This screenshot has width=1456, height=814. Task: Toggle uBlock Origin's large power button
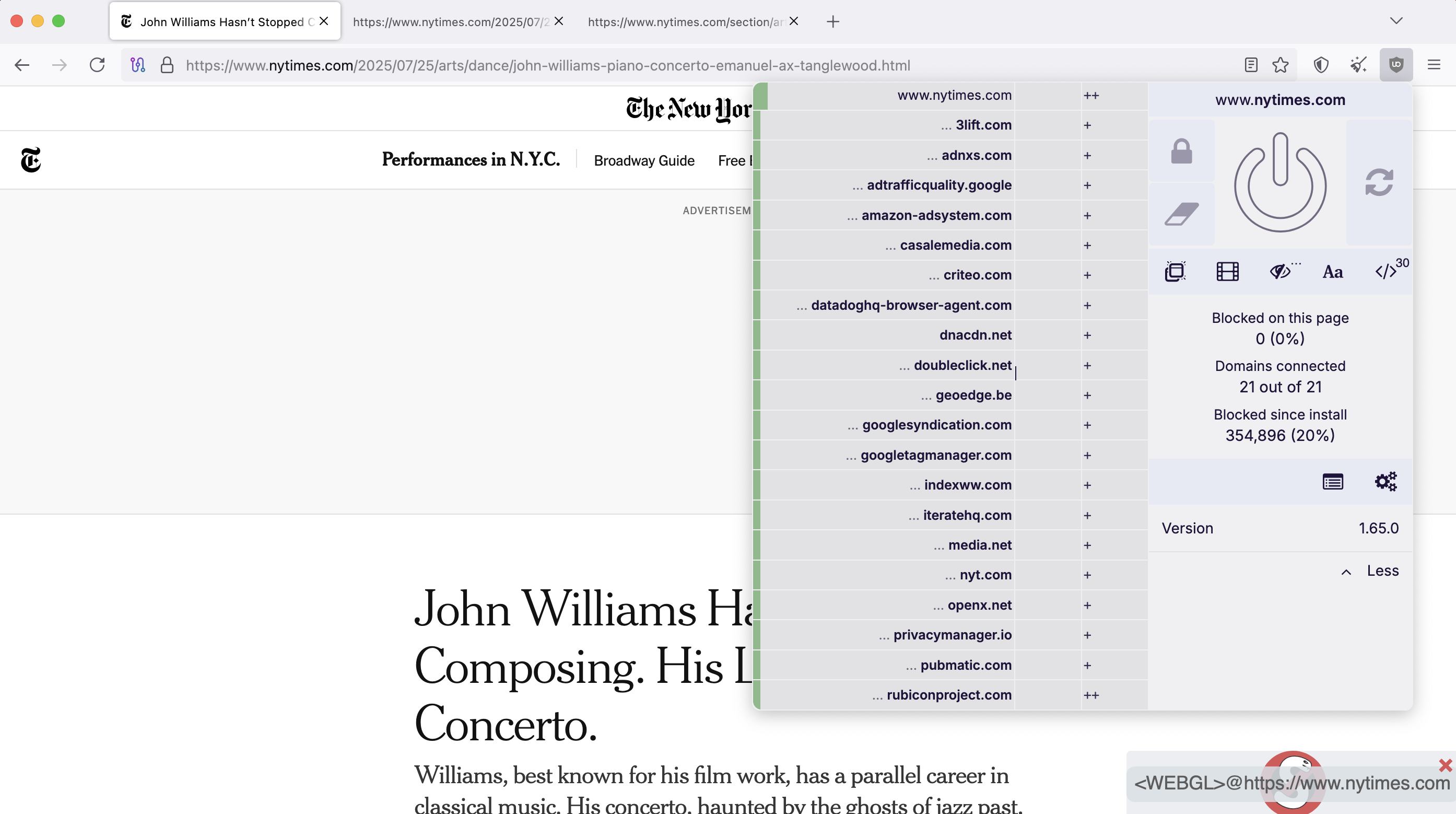1279,182
